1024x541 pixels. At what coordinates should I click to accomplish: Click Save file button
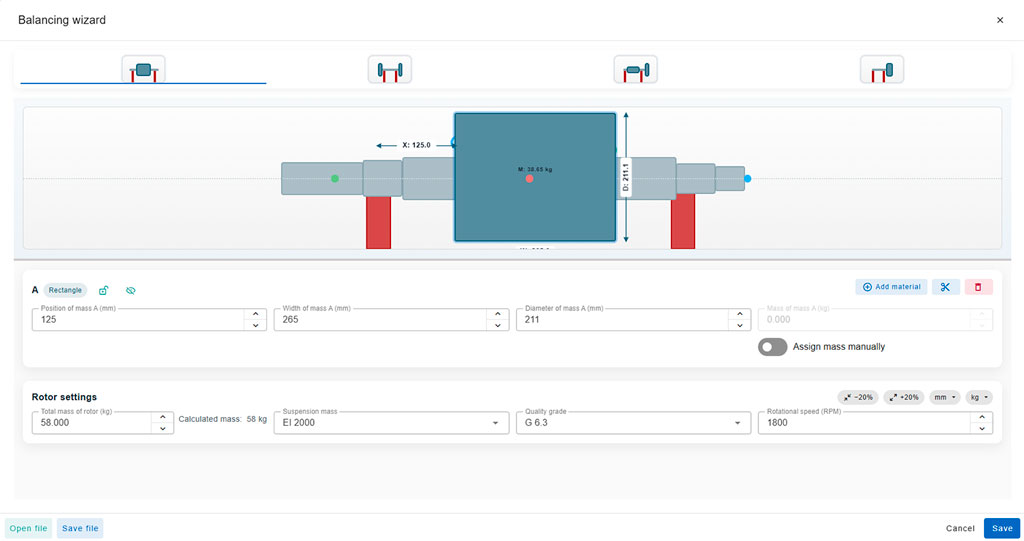click(80, 528)
